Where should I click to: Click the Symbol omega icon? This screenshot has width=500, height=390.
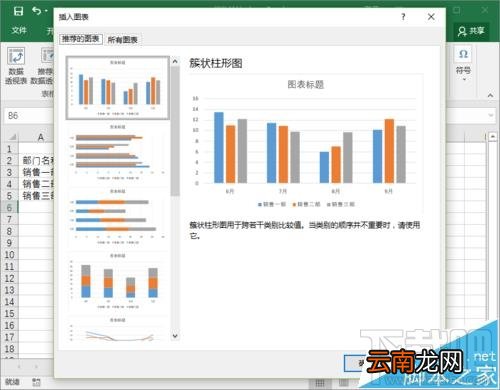coord(463,54)
